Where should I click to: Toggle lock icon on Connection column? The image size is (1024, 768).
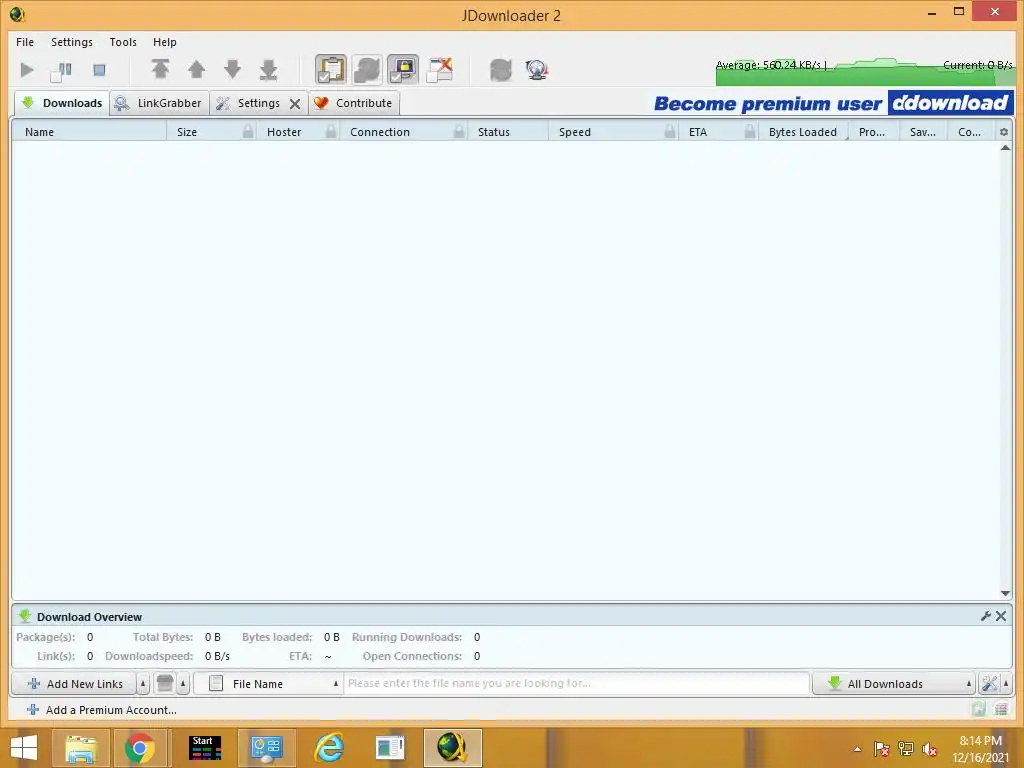tap(459, 132)
